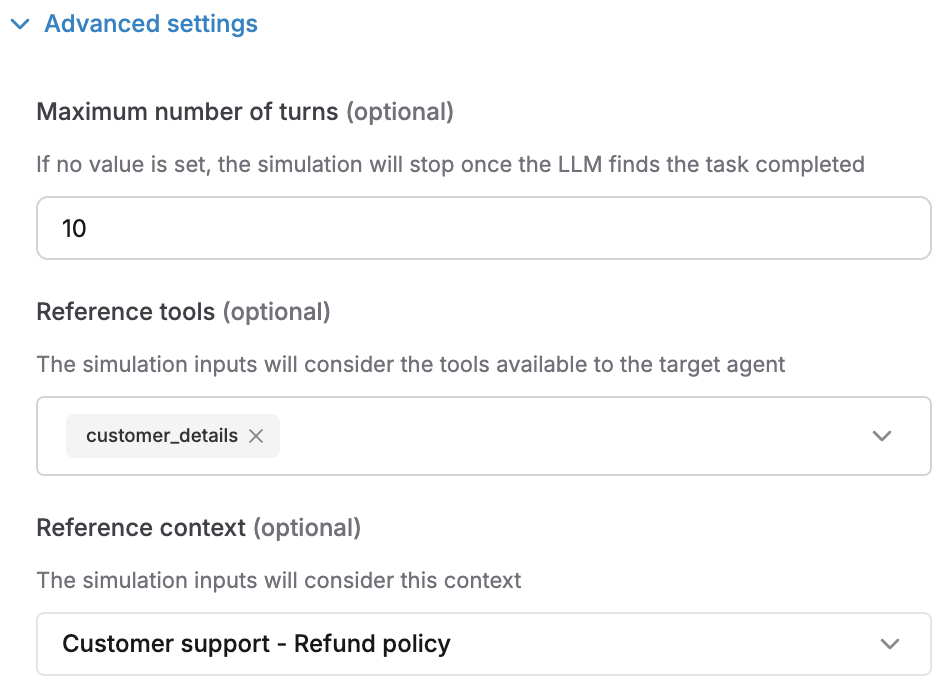Viewport: 936px width, 680px height.
Task: Click the collapse arrow before Advanced settings heading
Action: point(20,23)
